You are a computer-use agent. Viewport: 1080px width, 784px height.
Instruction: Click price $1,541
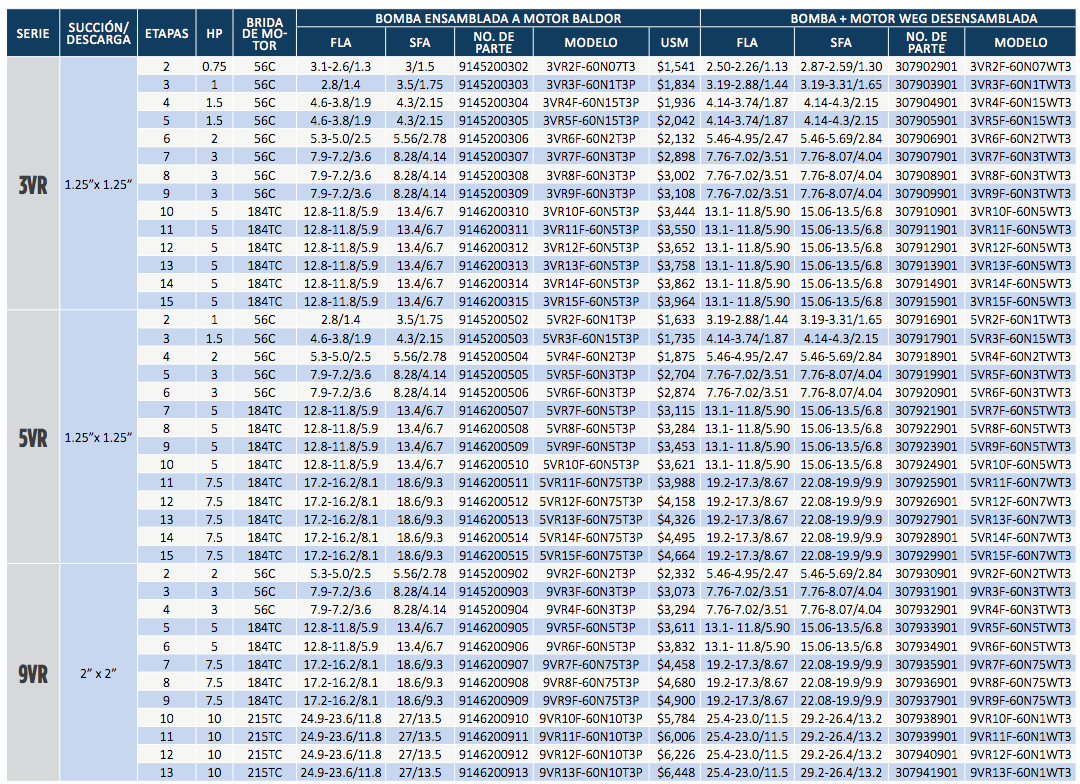[x=675, y=67]
